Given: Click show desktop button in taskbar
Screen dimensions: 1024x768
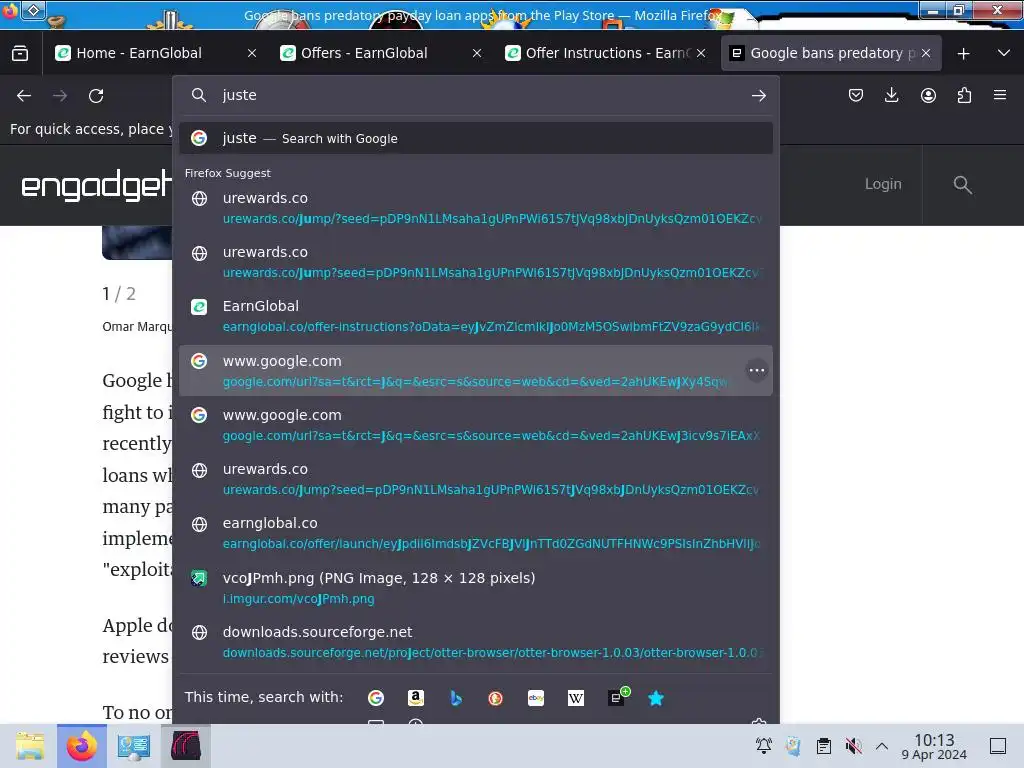Looking at the screenshot, I should pos(998,746).
